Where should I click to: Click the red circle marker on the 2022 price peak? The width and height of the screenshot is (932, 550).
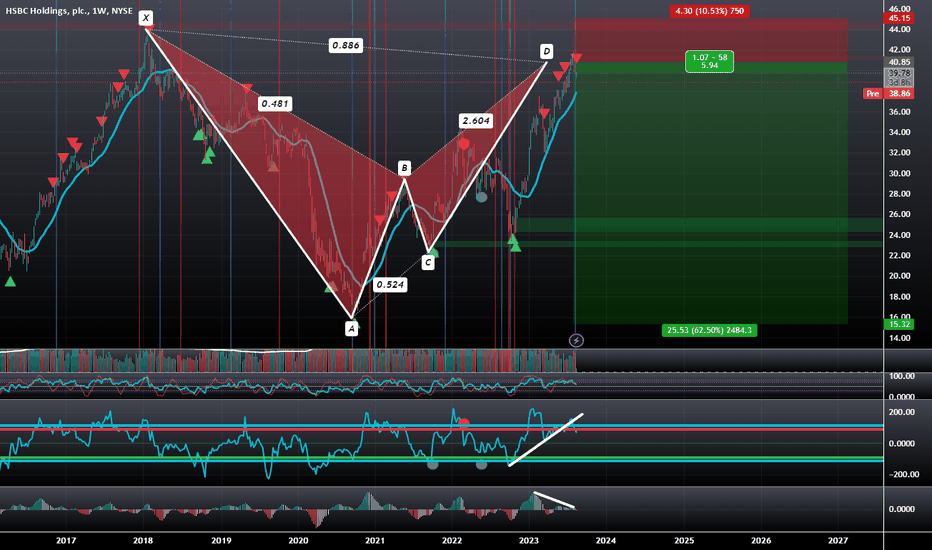tap(464, 143)
